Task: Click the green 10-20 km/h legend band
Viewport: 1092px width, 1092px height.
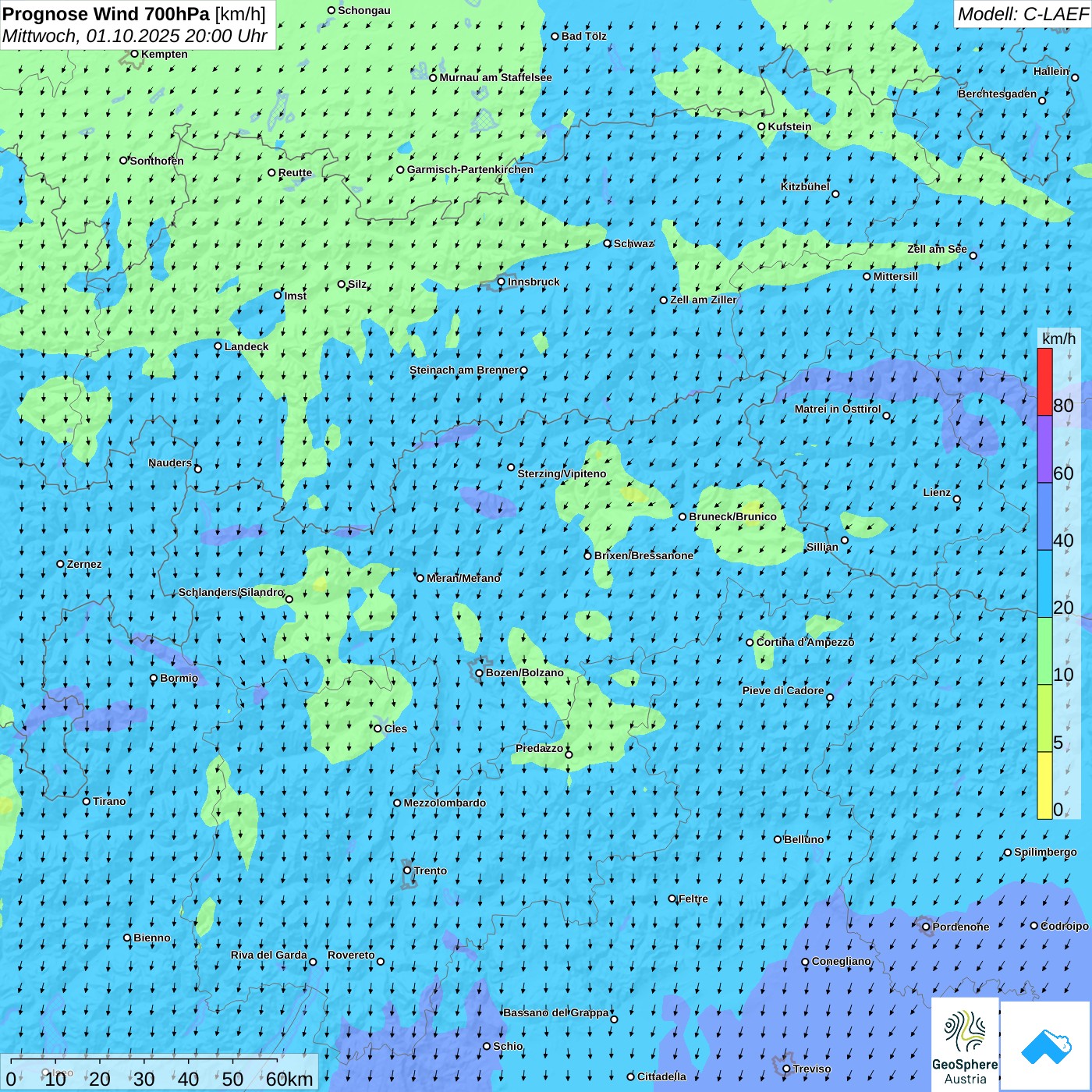Action: (x=1044, y=651)
